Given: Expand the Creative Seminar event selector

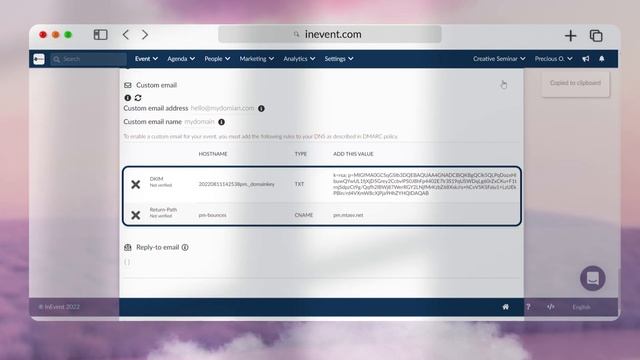Looking at the screenshot, I should click(499, 59).
